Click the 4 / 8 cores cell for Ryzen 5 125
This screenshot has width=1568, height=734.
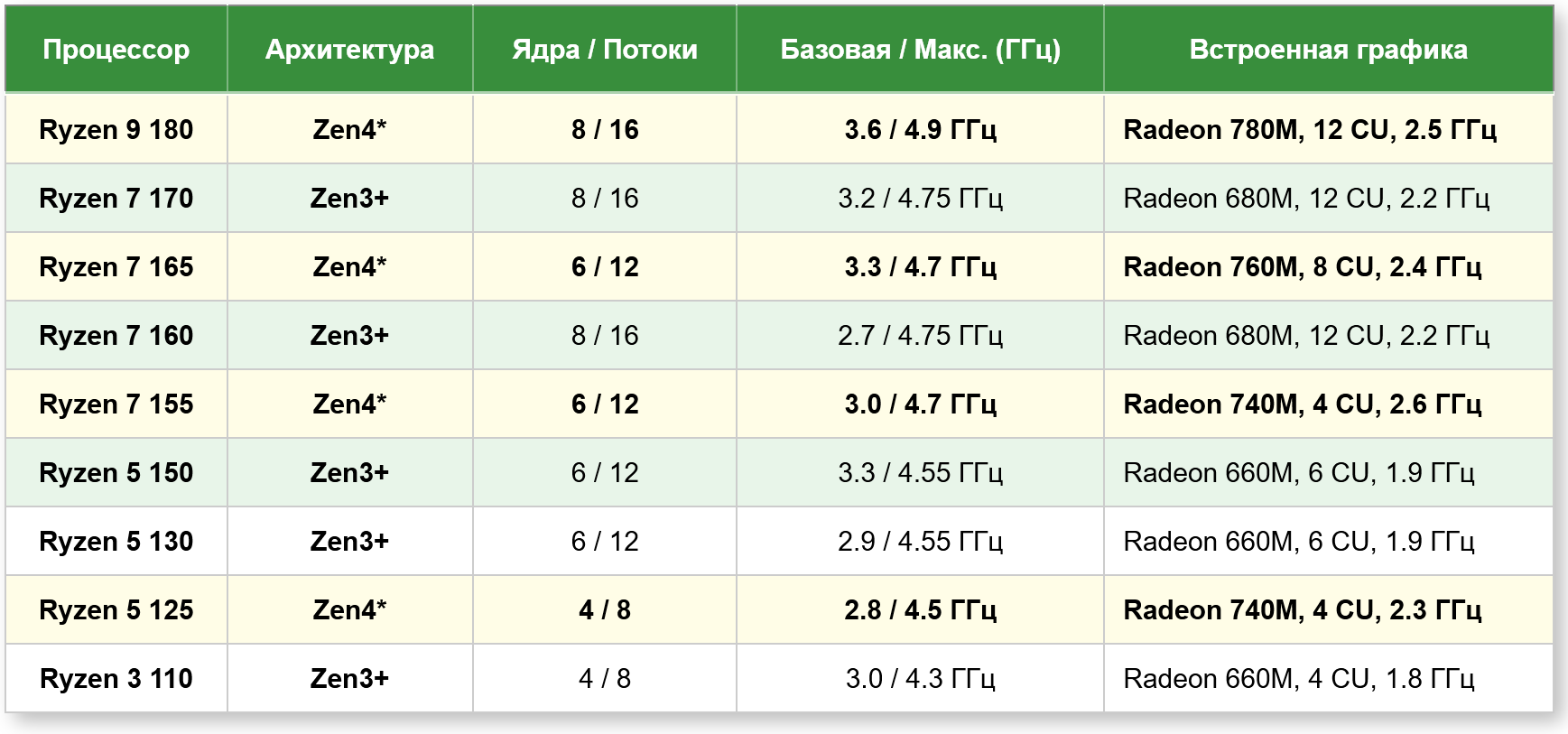click(x=605, y=609)
